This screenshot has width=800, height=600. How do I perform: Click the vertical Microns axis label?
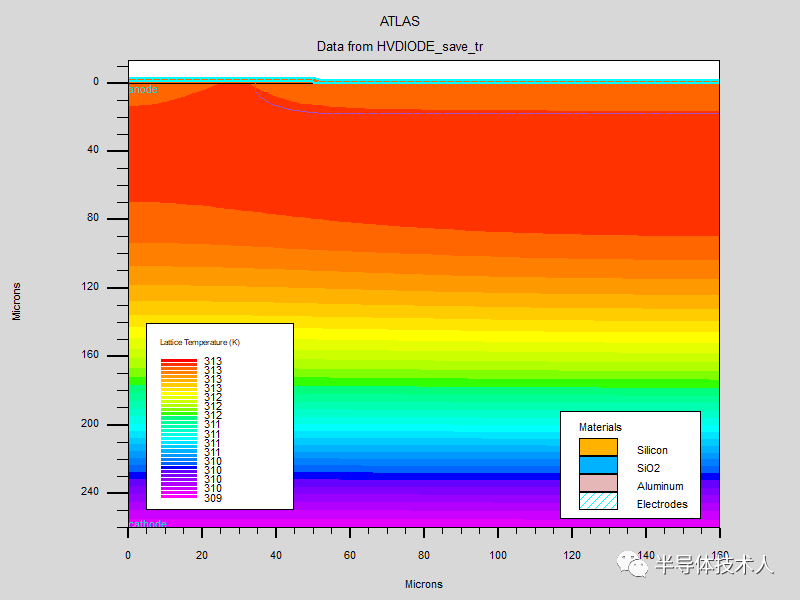point(17,302)
